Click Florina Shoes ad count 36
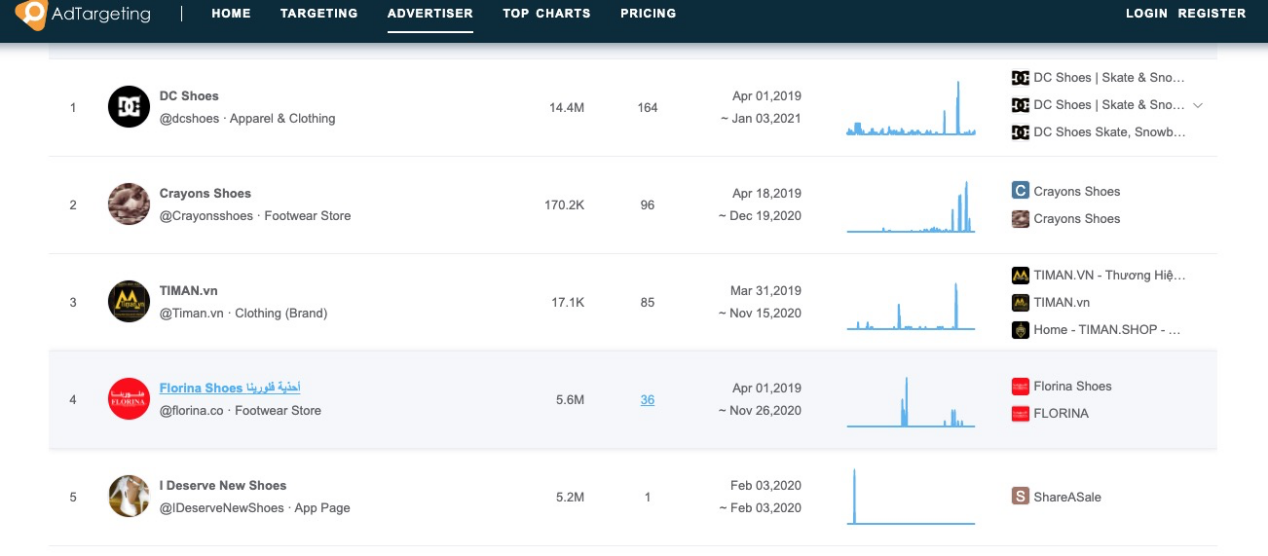 [x=647, y=400]
